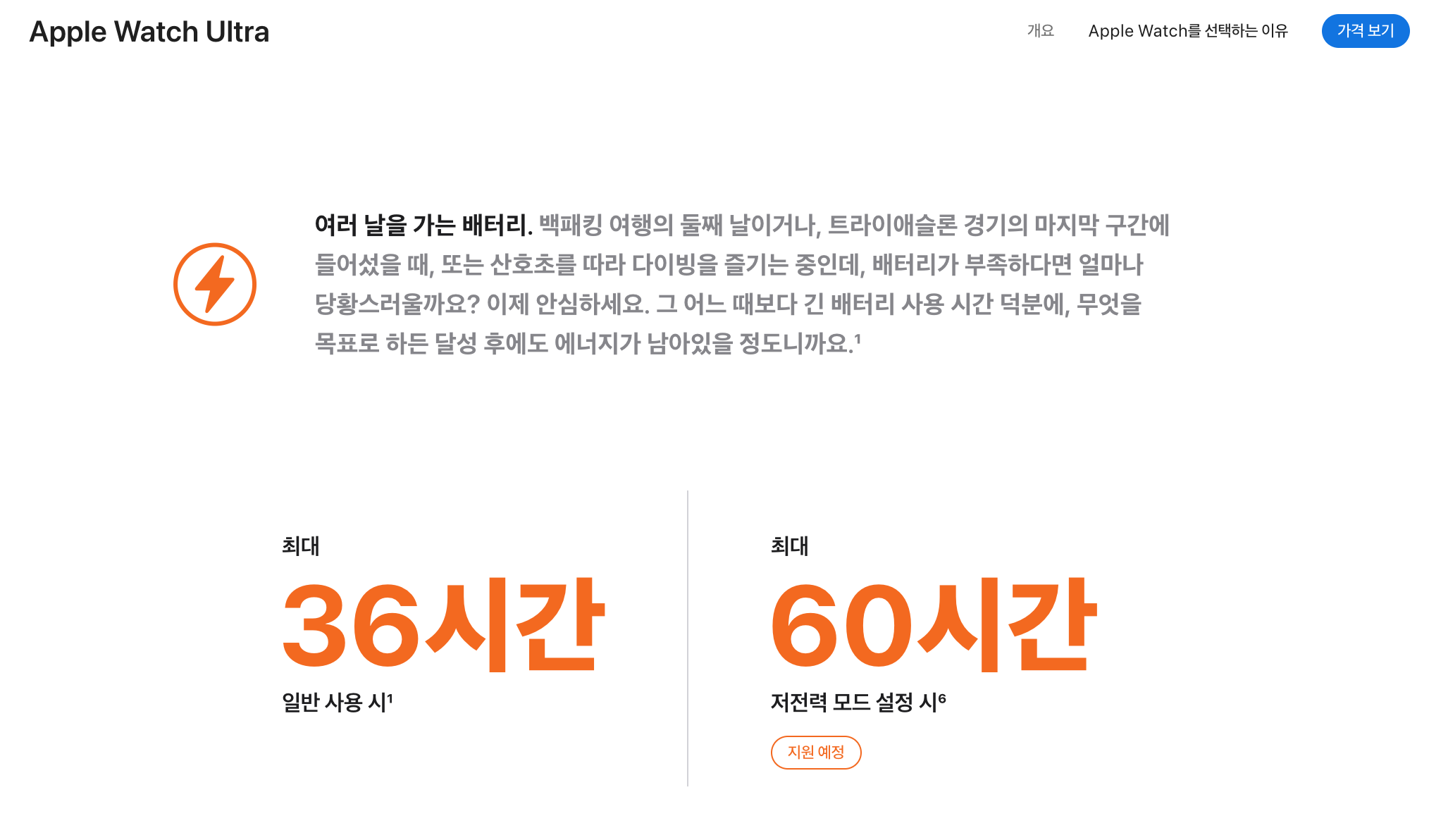The height and width of the screenshot is (840, 1429).
Task: Click the vertical divider between battery stats
Action: pyautogui.click(x=688, y=638)
